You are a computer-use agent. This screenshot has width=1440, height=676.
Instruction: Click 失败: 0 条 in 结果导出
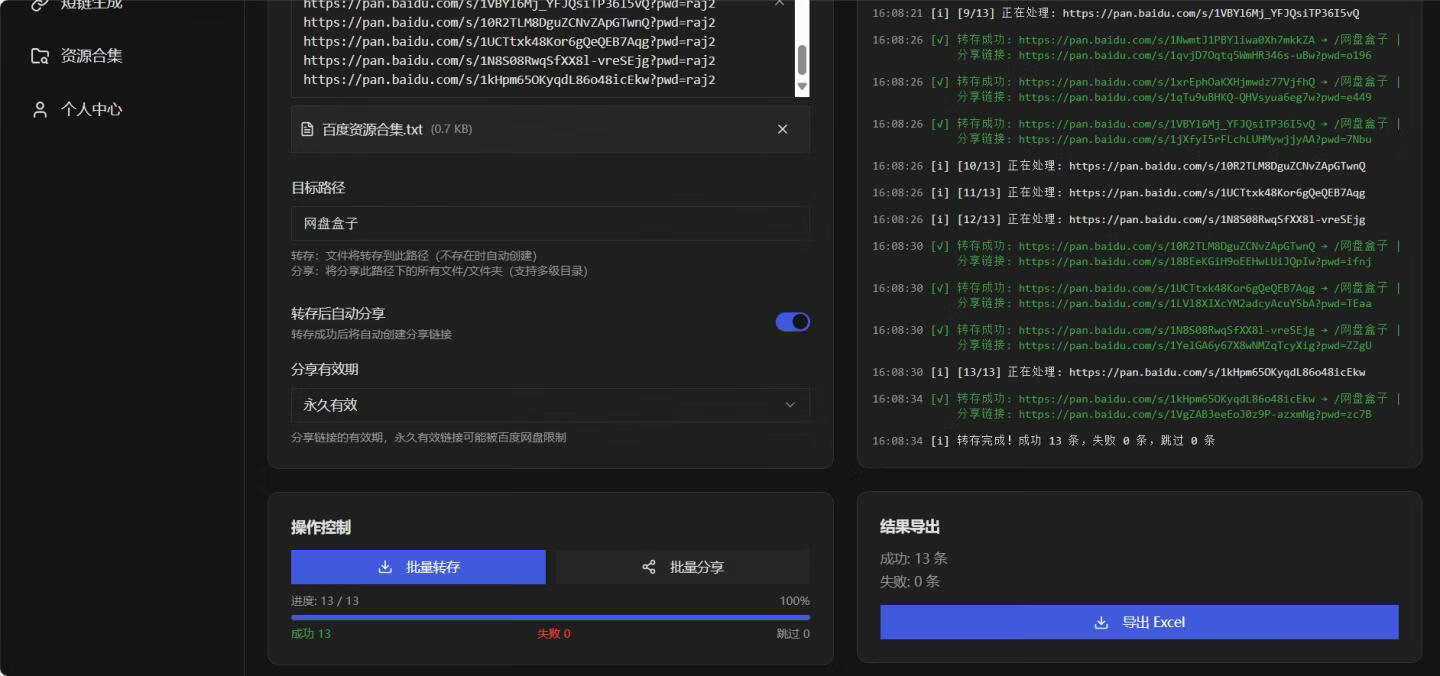coord(910,581)
